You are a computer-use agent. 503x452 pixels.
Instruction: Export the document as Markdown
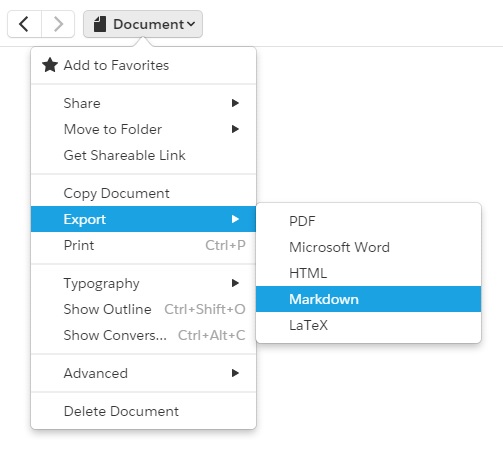(369, 299)
